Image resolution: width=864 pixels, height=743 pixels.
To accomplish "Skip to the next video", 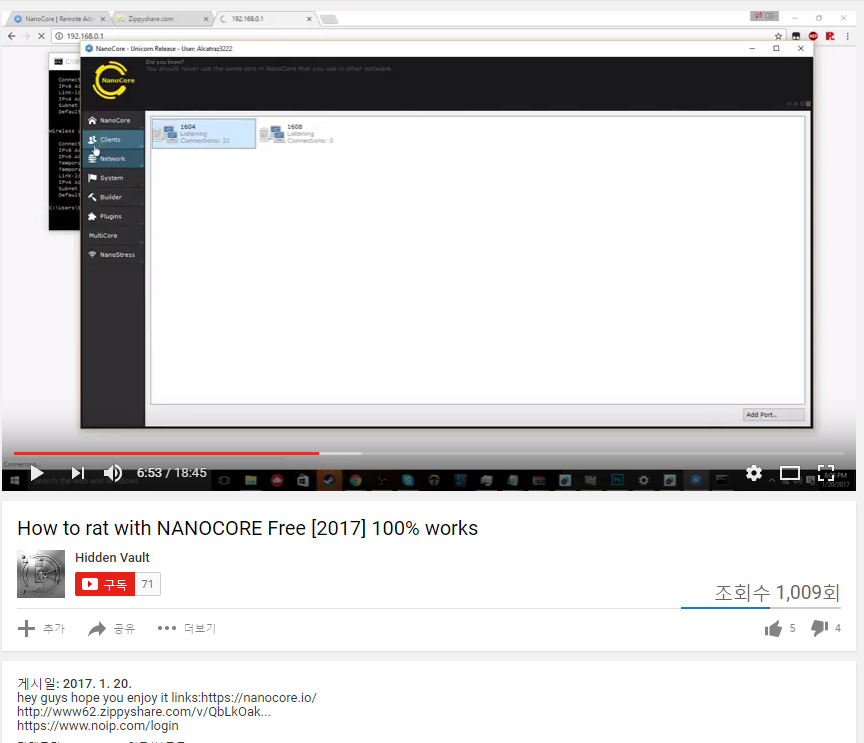I will (x=78, y=473).
